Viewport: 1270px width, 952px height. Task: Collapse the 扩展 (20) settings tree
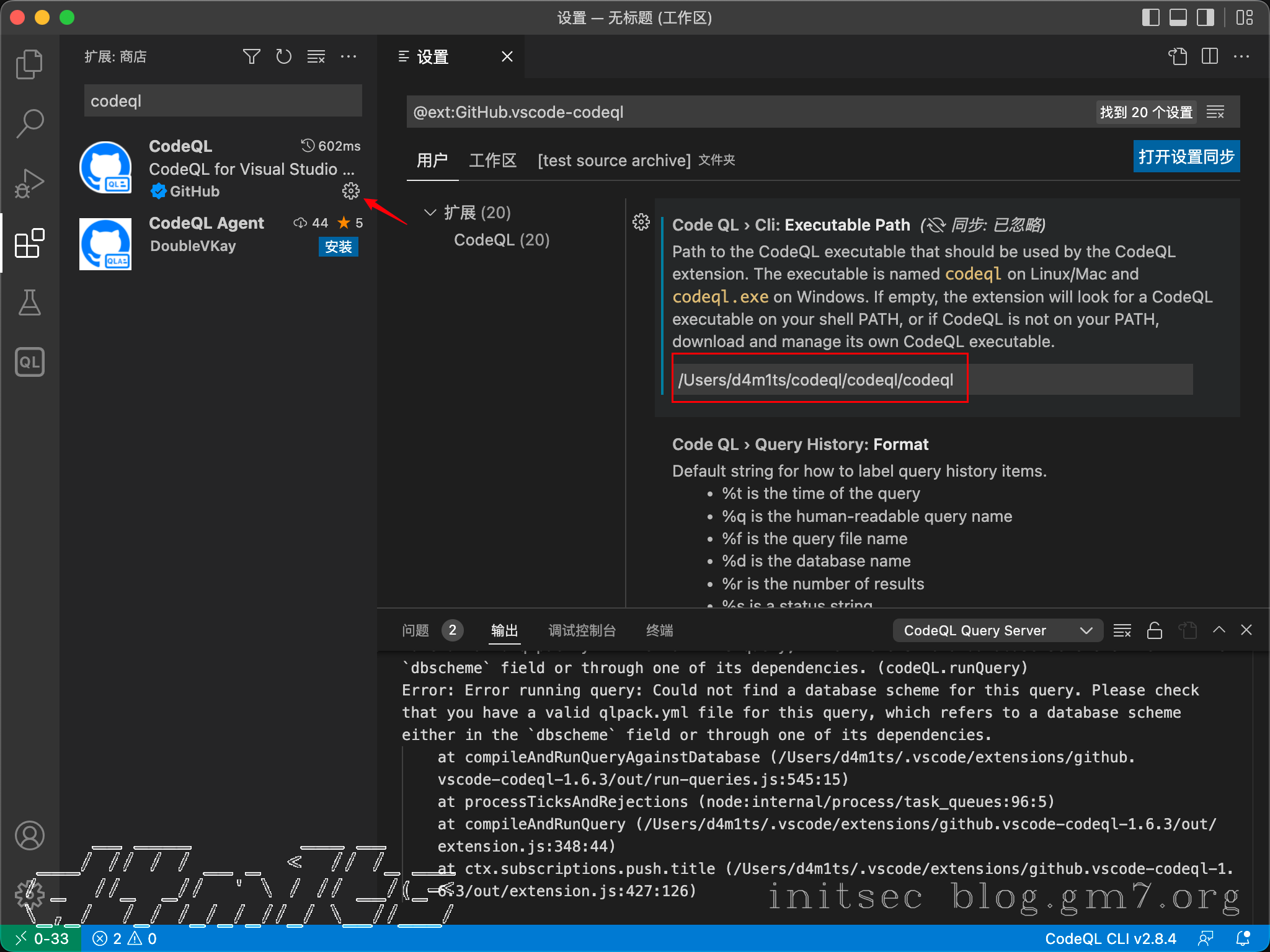click(x=430, y=213)
